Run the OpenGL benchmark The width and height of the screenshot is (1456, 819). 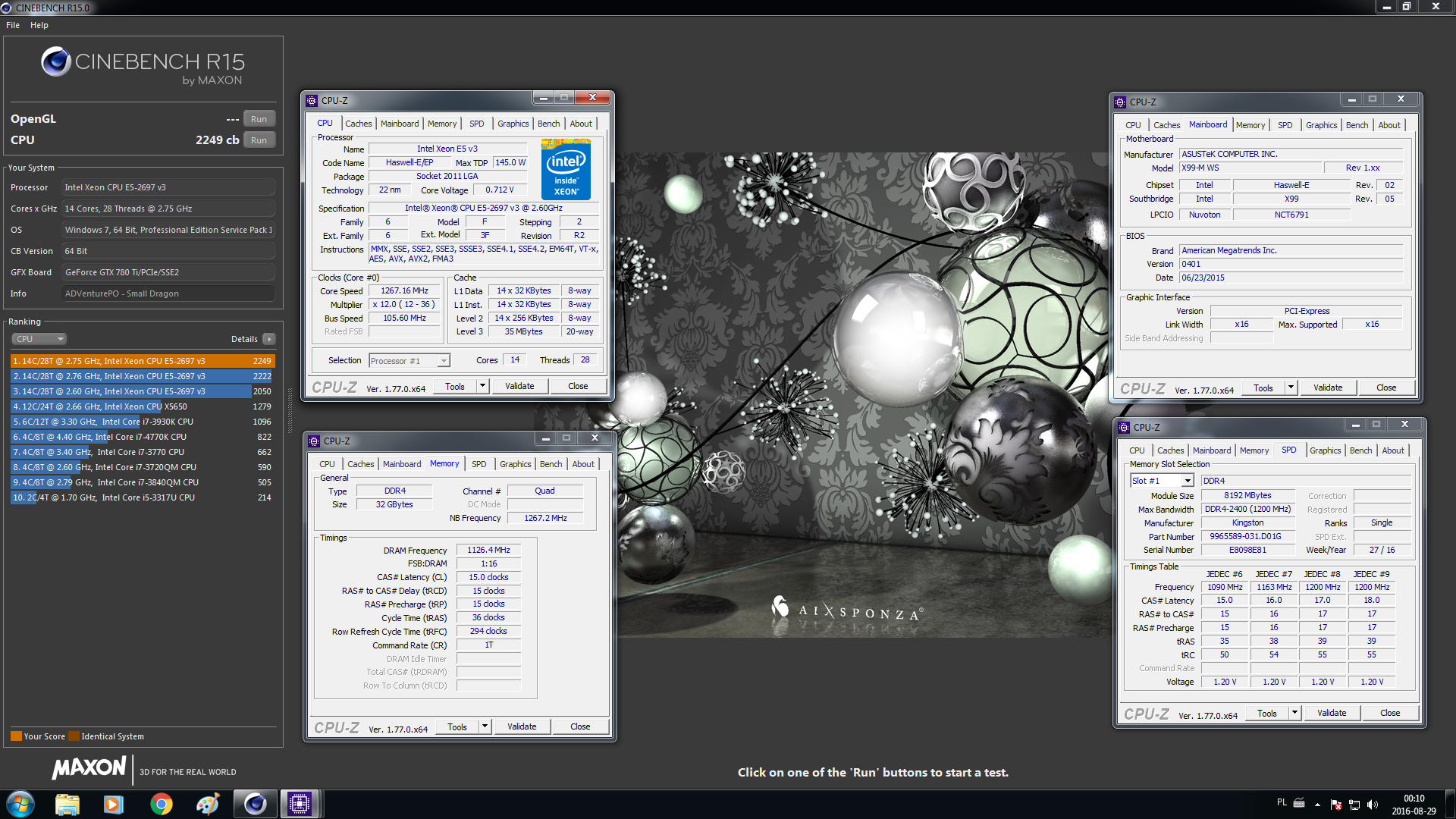pos(259,119)
